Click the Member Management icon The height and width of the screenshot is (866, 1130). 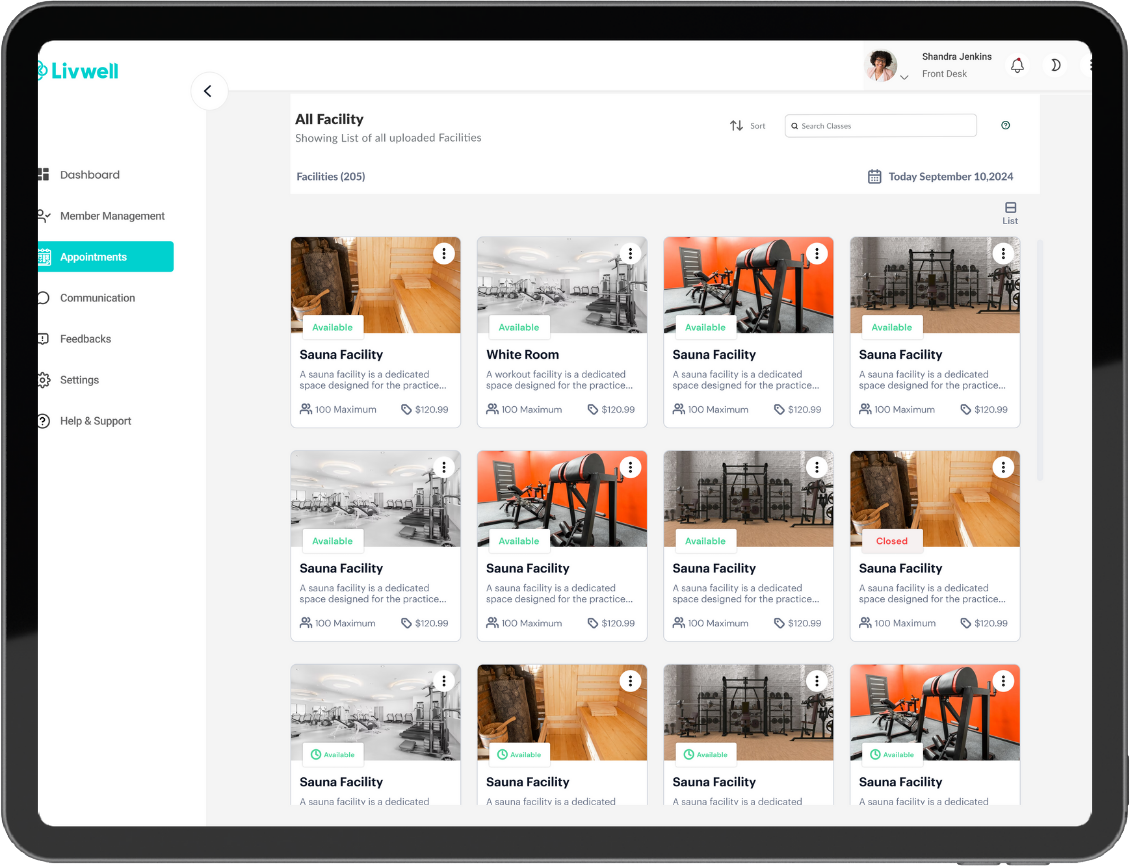(x=43, y=215)
